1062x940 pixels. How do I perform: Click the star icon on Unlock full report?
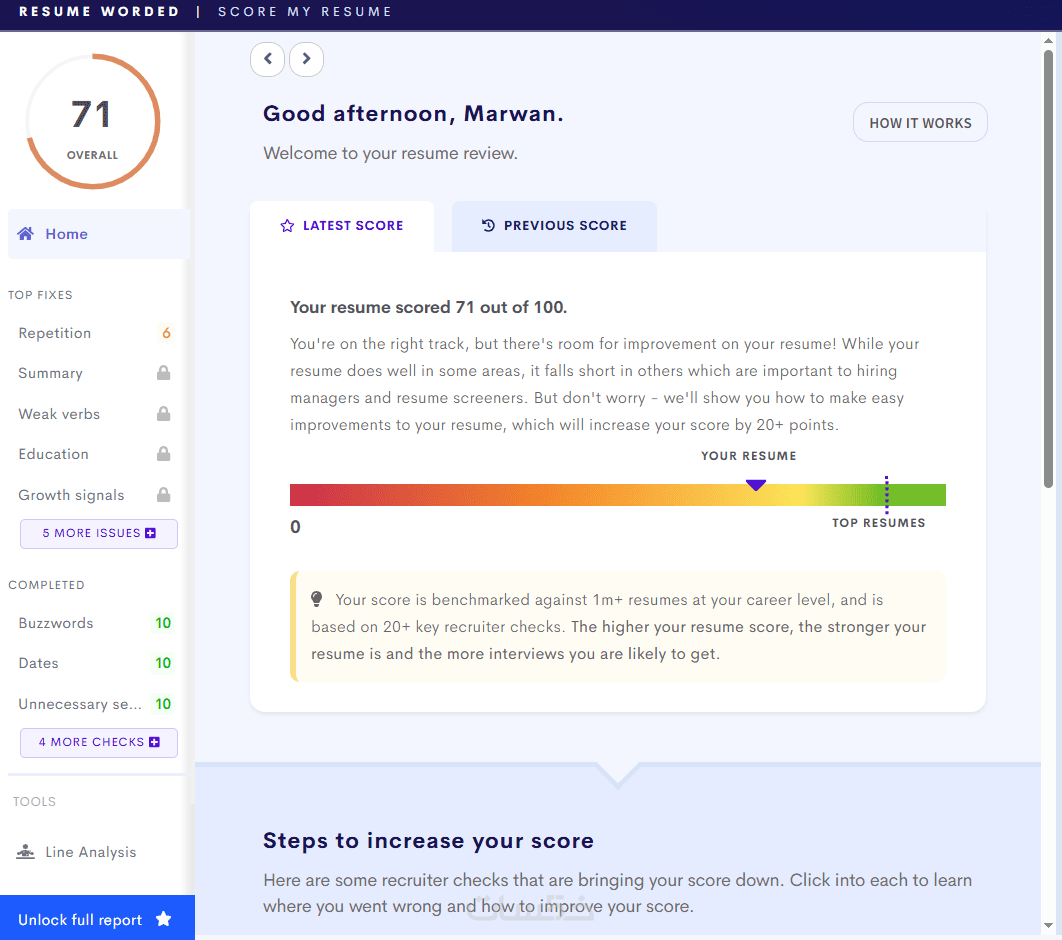163,919
